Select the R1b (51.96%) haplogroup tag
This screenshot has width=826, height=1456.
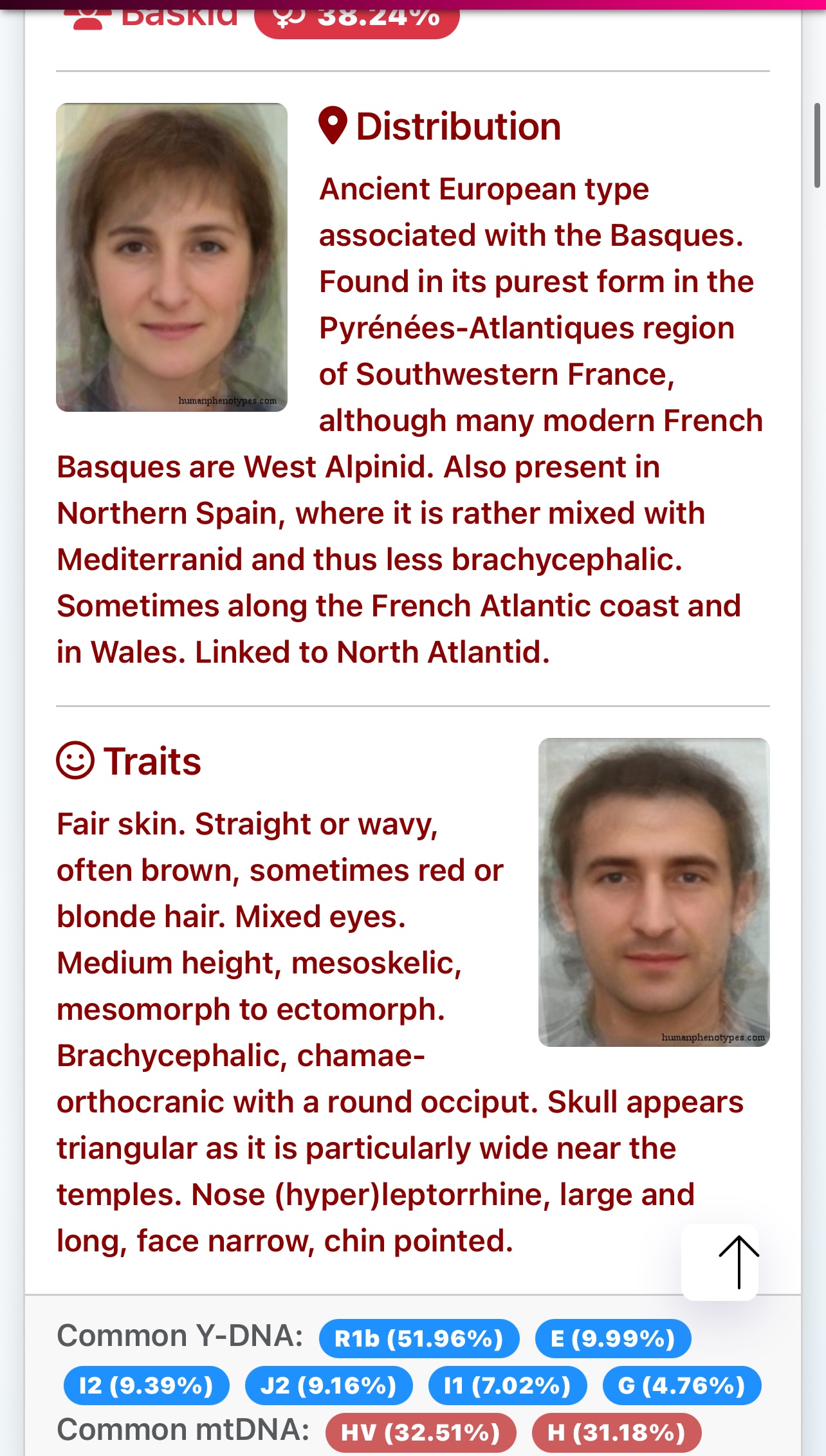pos(419,1339)
